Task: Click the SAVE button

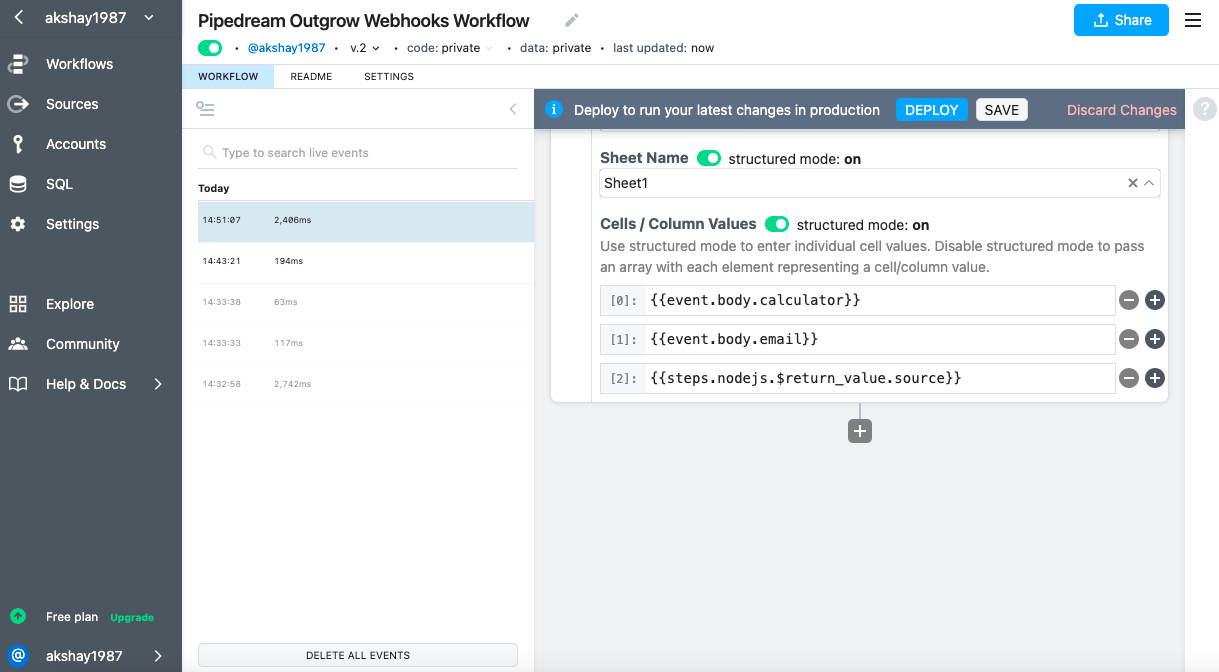Action: pyautogui.click(x=1002, y=110)
